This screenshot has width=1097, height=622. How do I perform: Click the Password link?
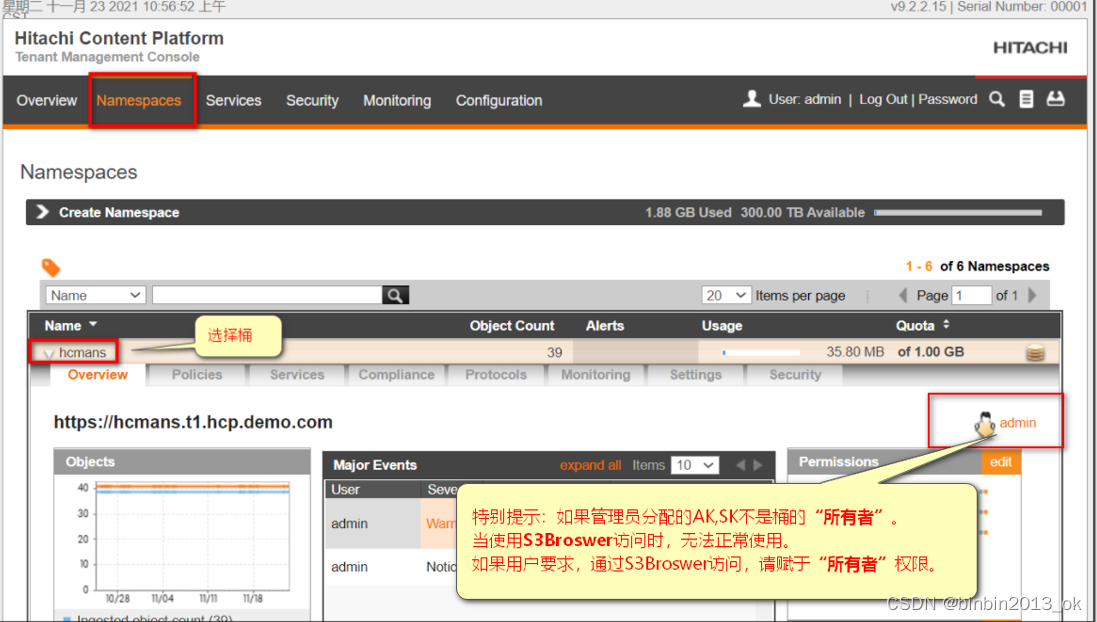tap(948, 99)
